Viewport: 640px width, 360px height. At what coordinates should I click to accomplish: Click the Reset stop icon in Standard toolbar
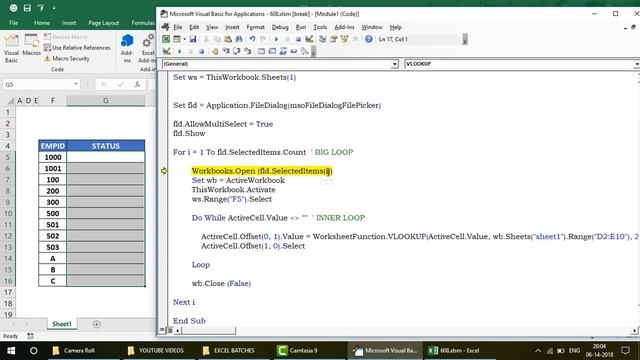[x=298, y=39]
